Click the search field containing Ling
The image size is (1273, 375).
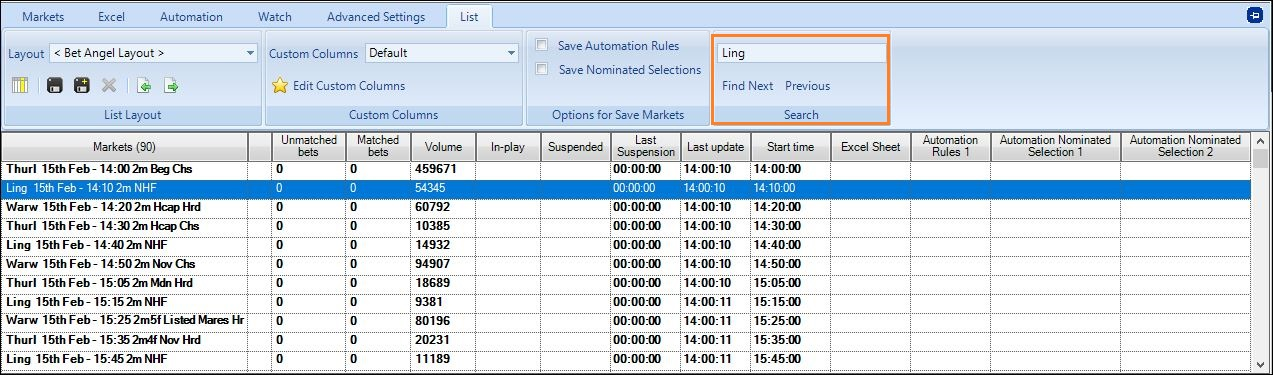point(801,53)
